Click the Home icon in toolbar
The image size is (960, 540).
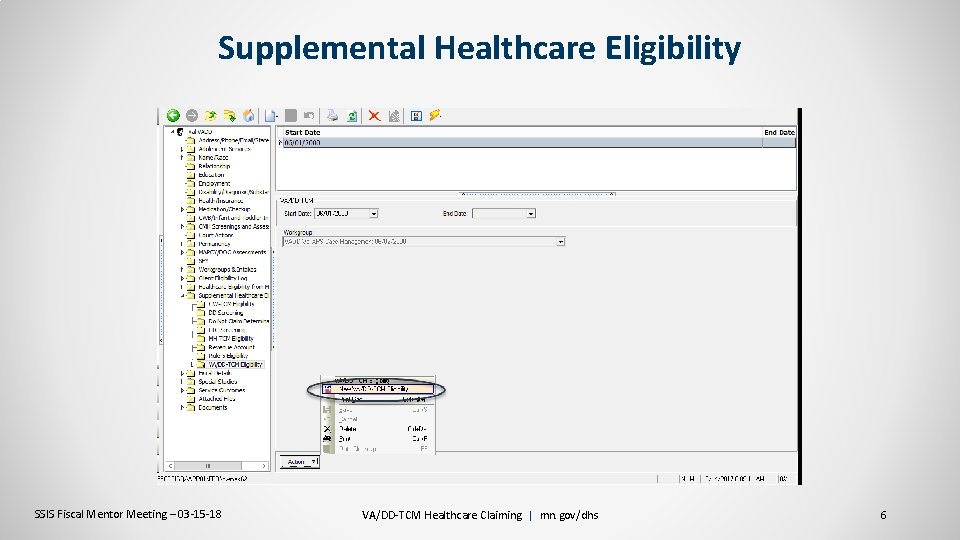(x=249, y=115)
